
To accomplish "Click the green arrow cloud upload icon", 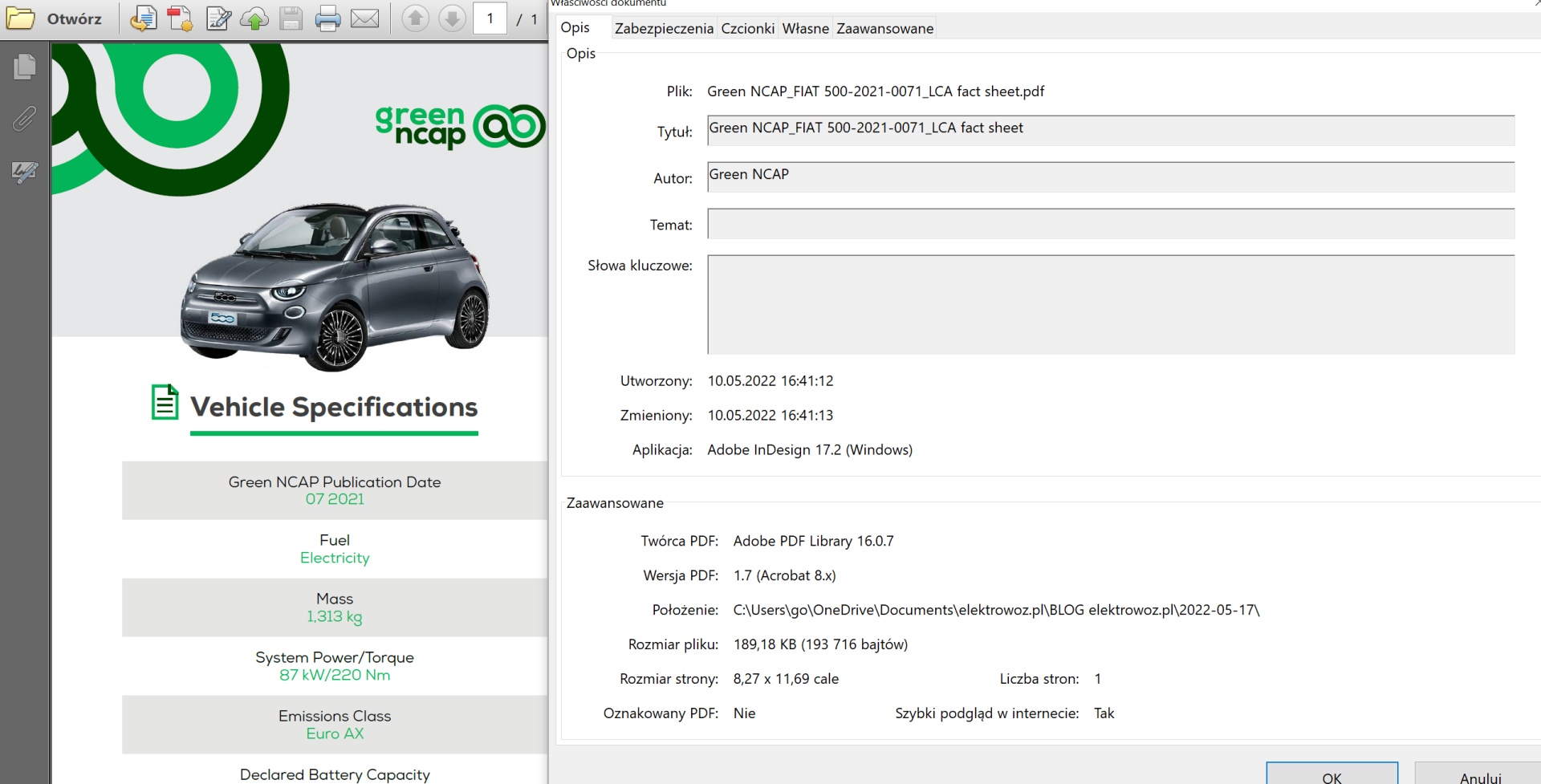I will tap(254, 18).
